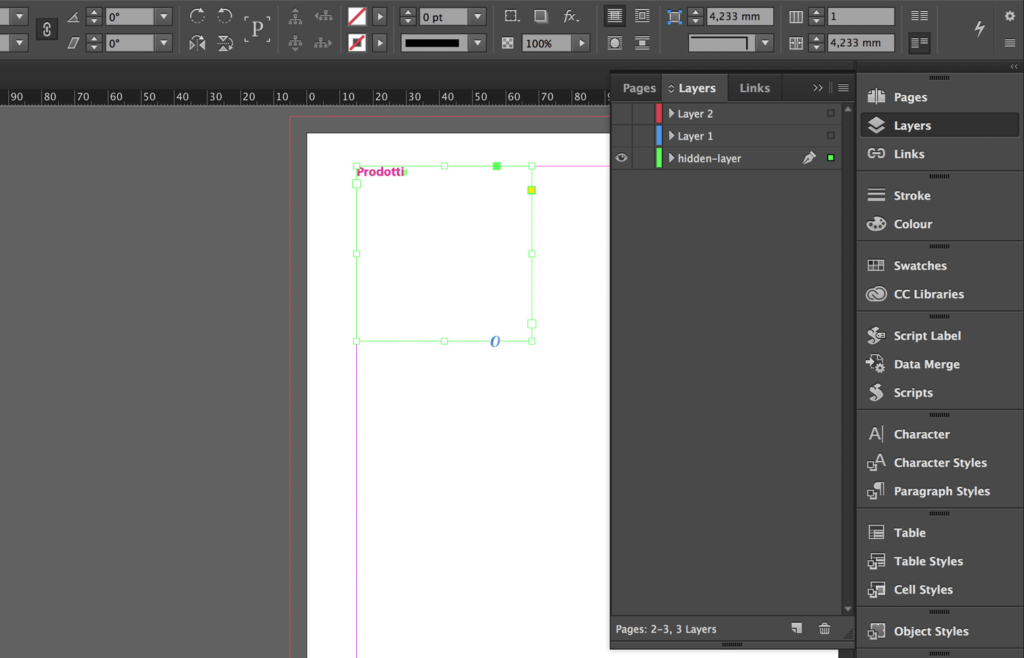Select the no text wrap icon
The image size is (1024, 658).
coord(615,16)
